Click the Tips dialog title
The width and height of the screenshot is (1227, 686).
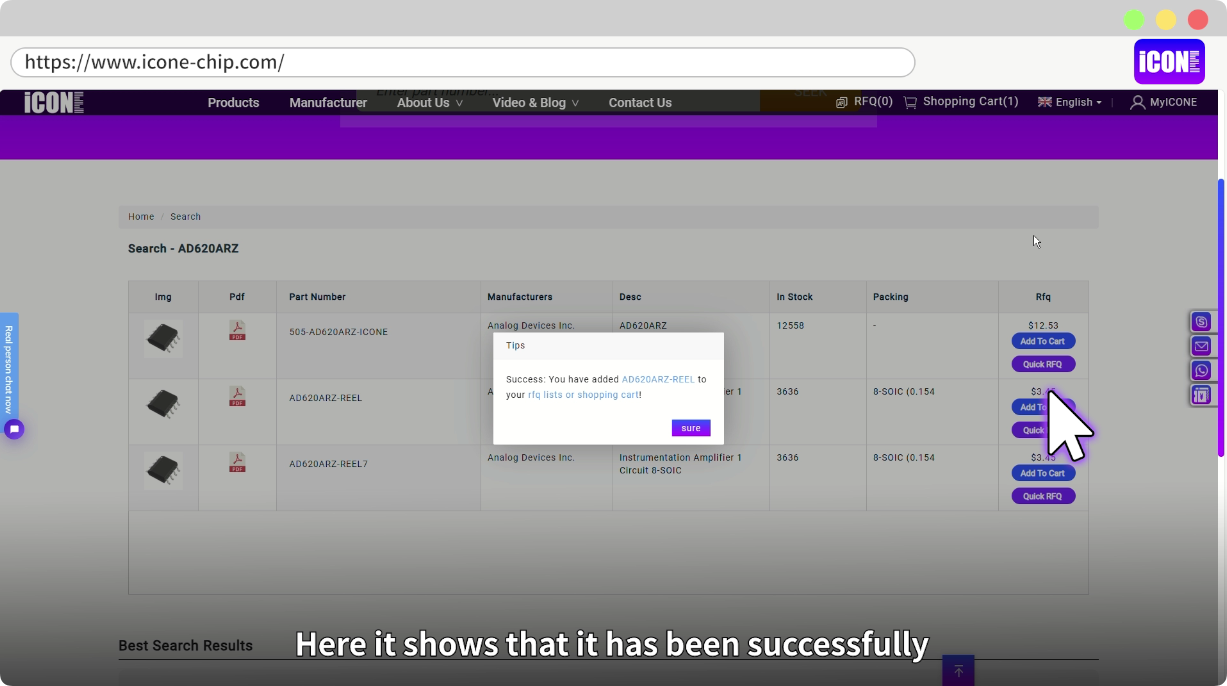(515, 346)
